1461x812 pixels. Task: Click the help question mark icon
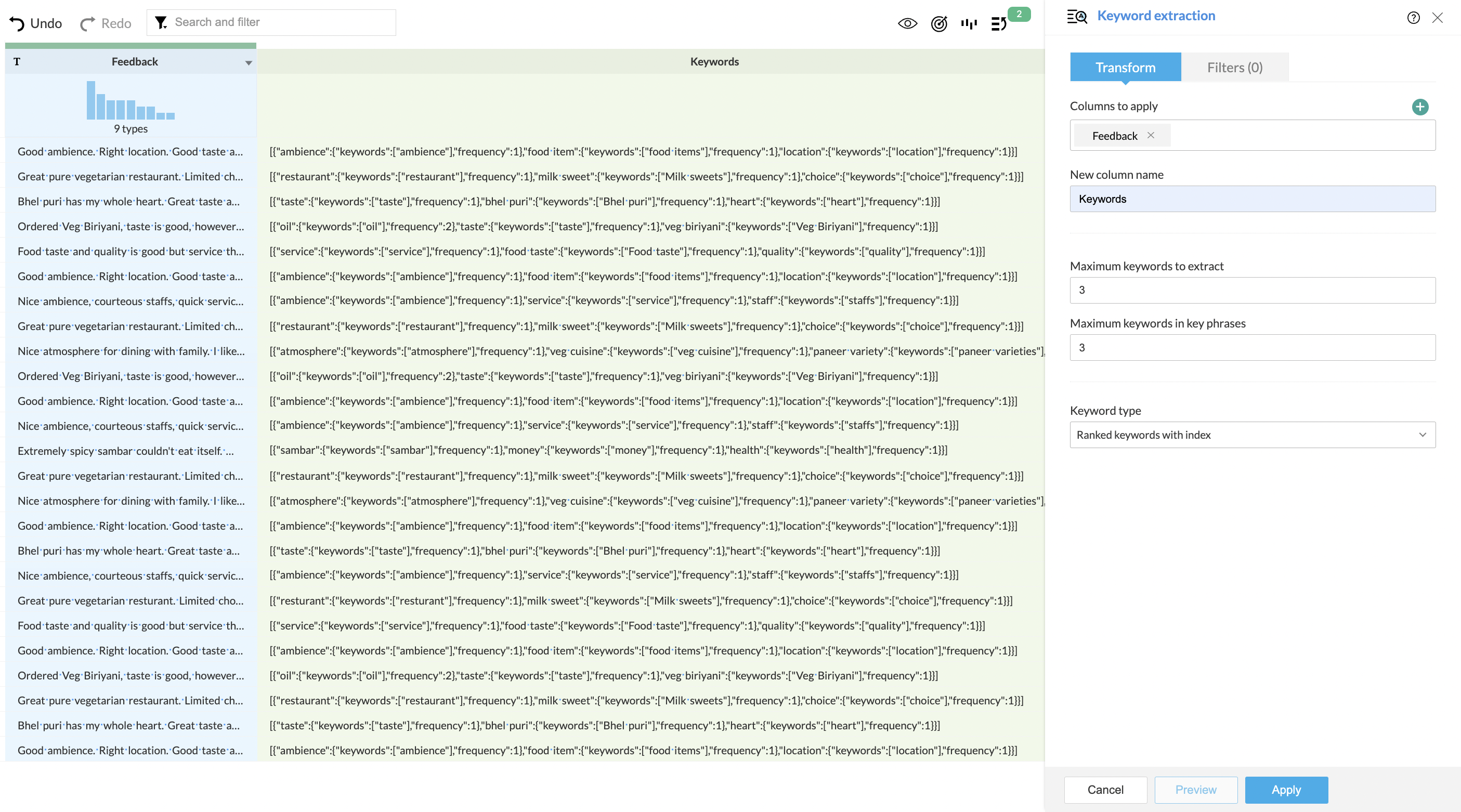1413,18
